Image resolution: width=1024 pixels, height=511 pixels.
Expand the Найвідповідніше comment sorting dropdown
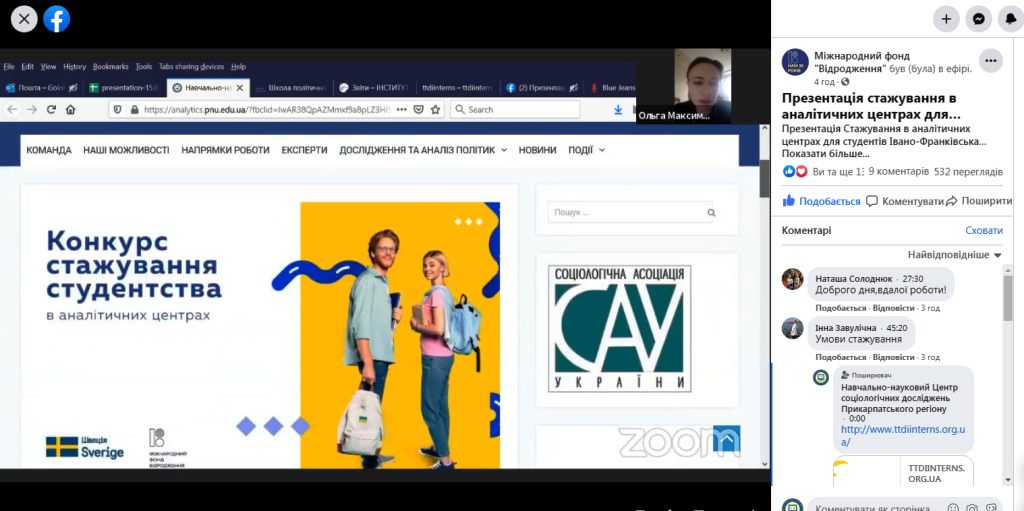coord(954,255)
